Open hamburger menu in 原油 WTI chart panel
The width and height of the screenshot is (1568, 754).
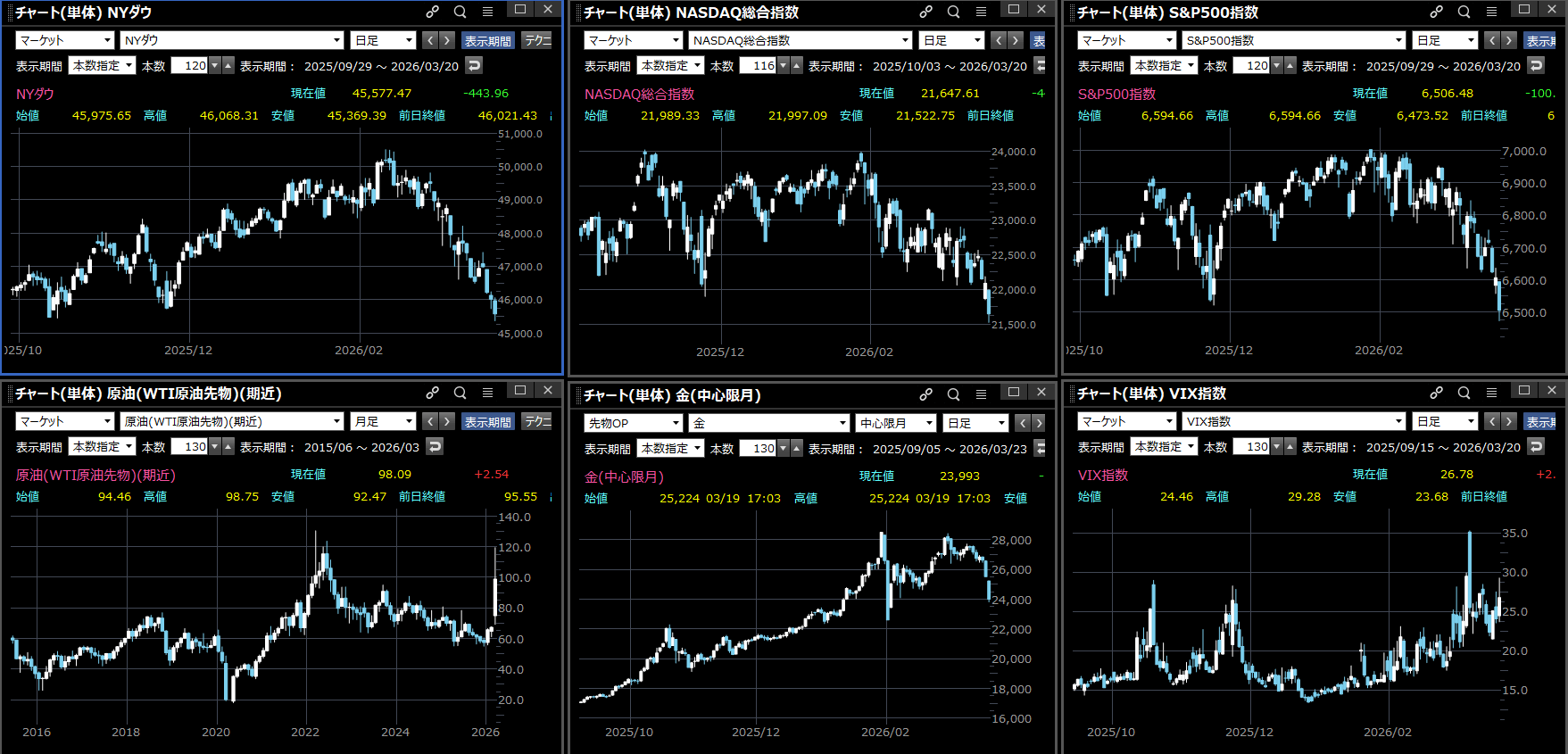[x=487, y=393]
